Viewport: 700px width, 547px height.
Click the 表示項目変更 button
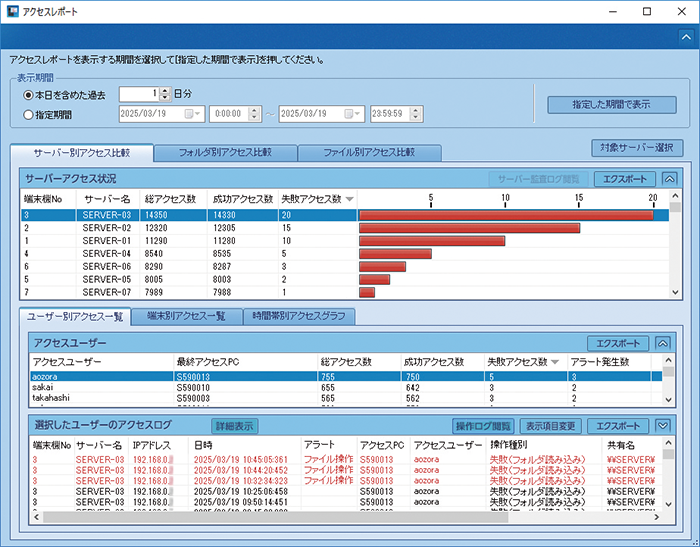coord(550,426)
